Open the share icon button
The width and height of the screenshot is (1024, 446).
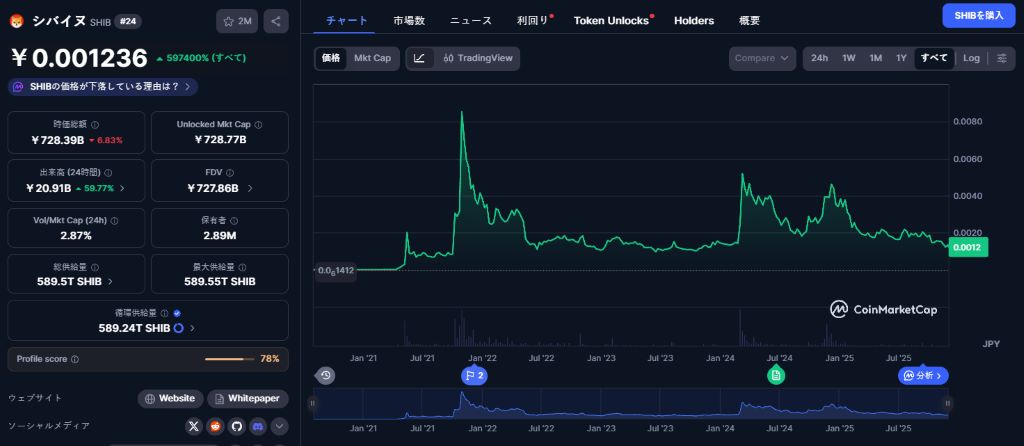coord(276,22)
